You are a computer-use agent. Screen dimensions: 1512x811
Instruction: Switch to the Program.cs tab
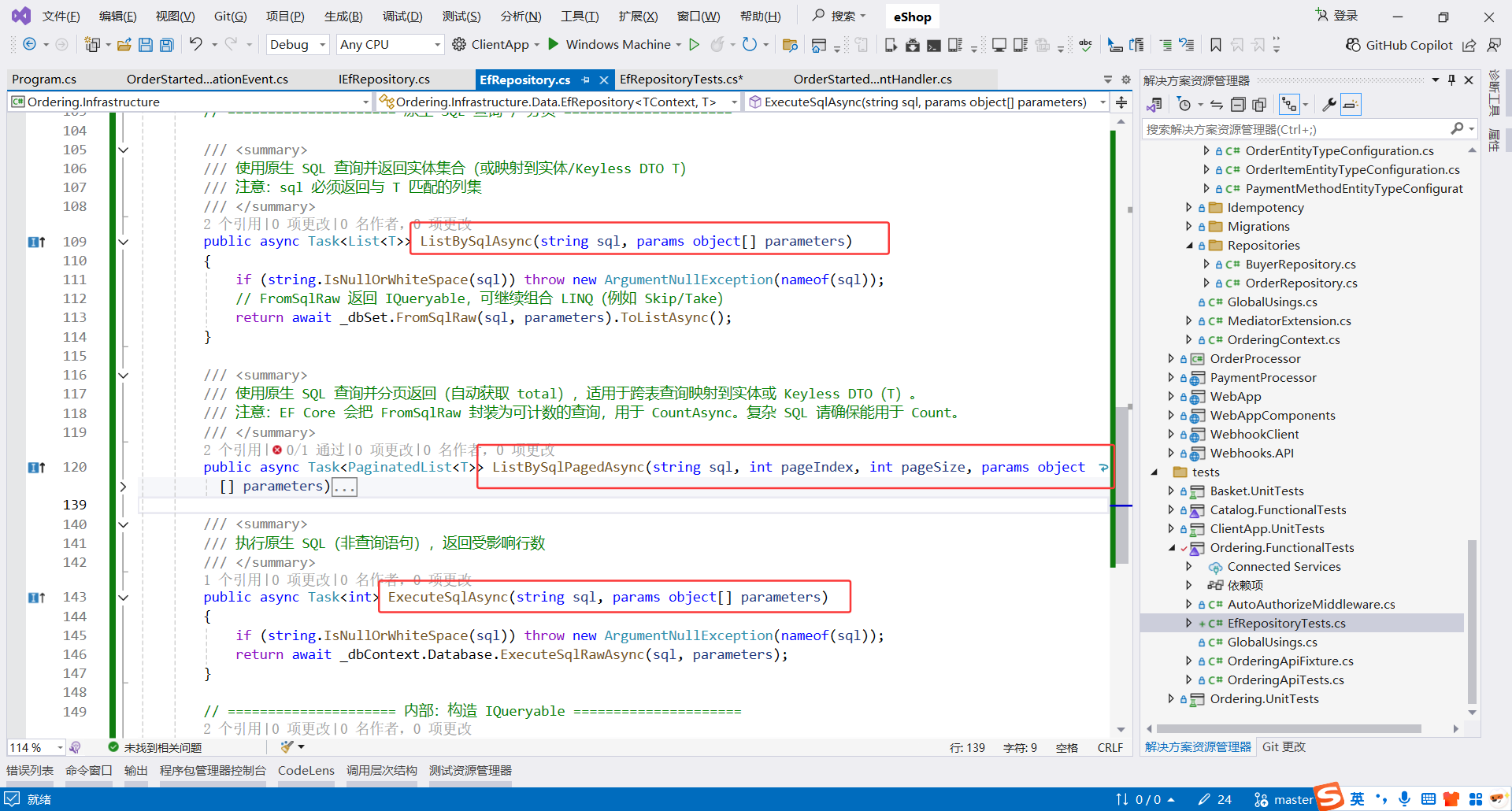click(x=44, y=80)
